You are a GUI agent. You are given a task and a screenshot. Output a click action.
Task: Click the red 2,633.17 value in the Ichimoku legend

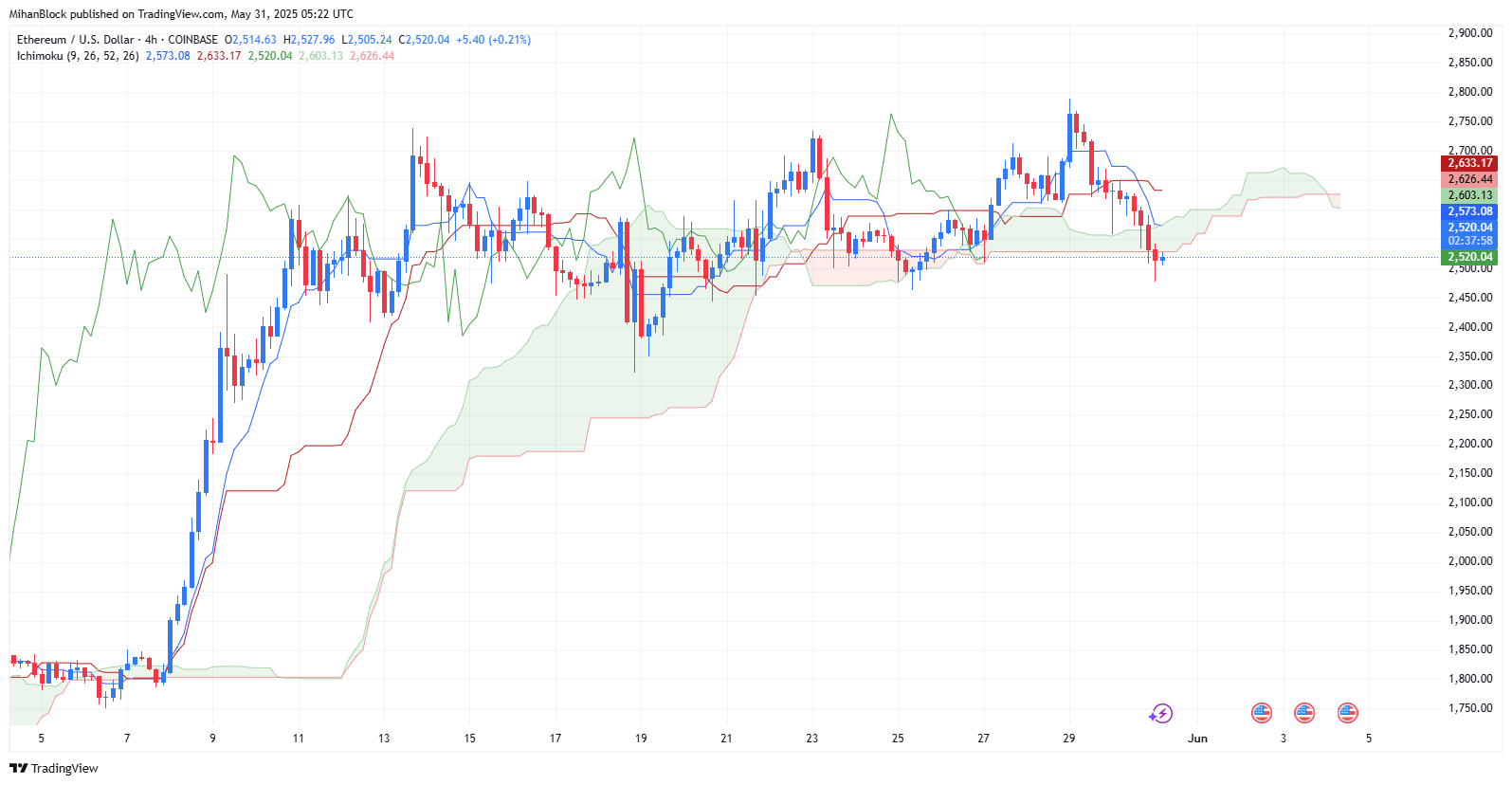point(219,56)
